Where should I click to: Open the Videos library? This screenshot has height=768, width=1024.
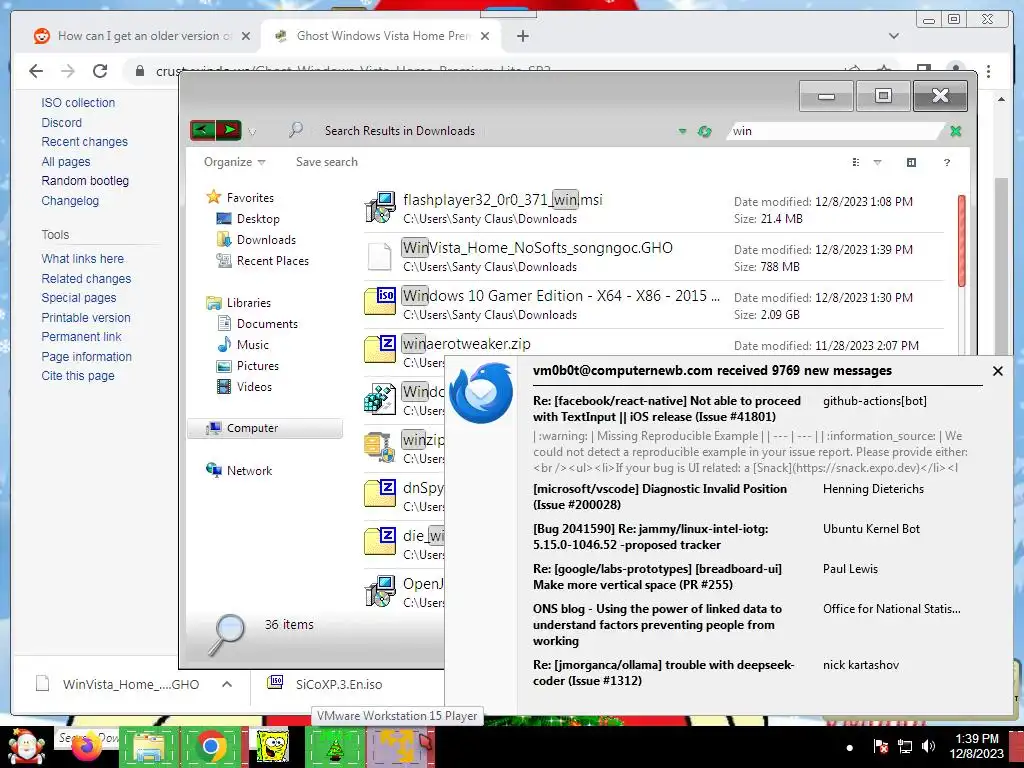click(x=254, y=387)
